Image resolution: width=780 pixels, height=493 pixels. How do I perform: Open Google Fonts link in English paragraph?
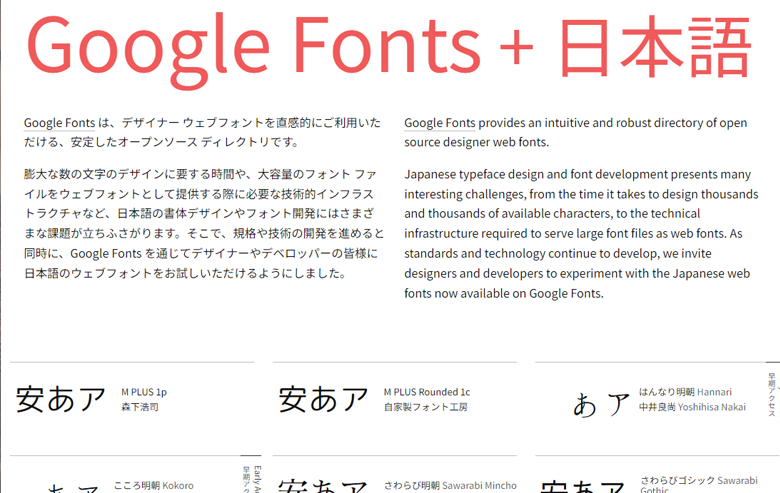point(440,123)
